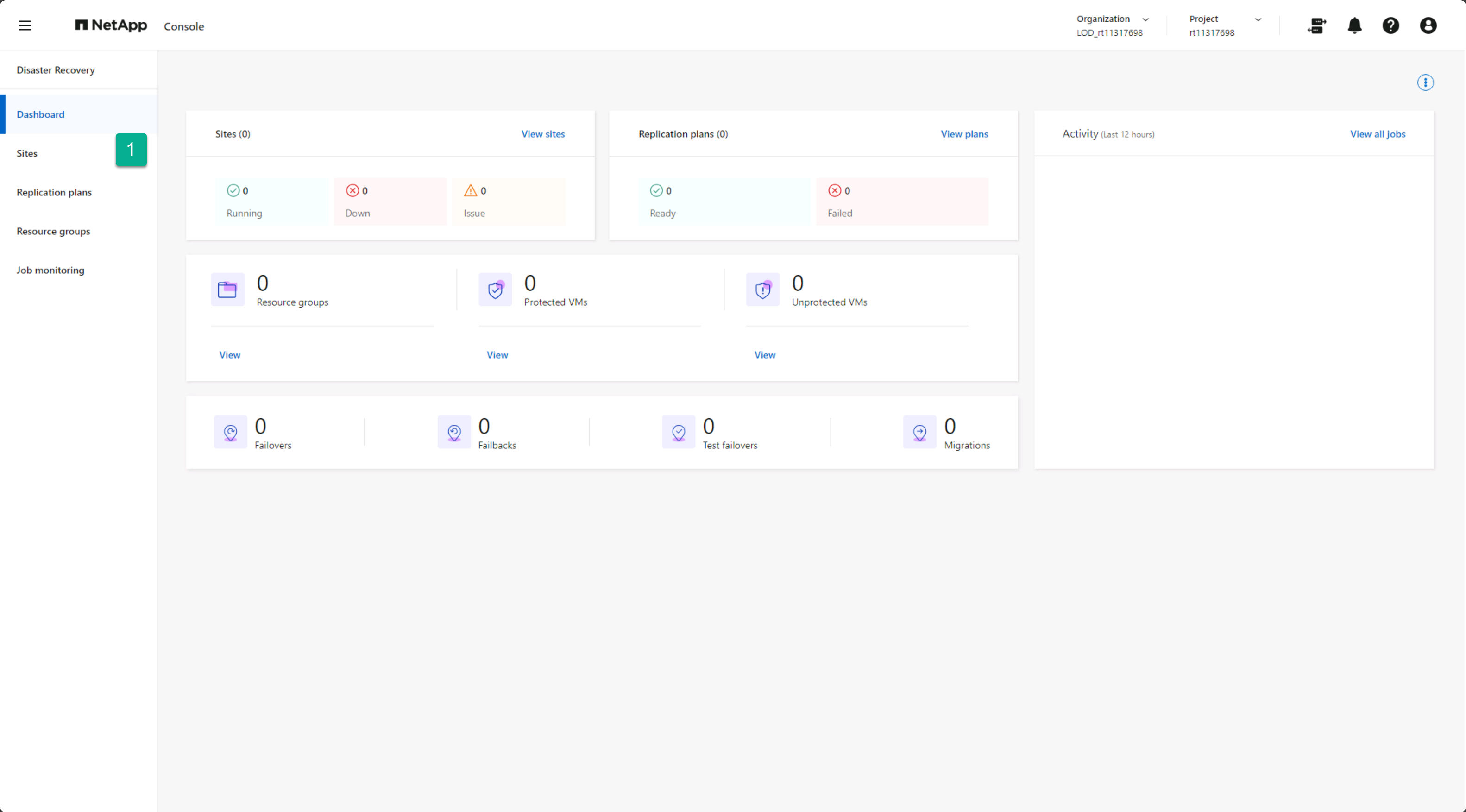Viewport: 1466px width, 812px height.
Task: Go to Replication plans in sidebar
Action: pyautogui.click(x=54, y=192)
